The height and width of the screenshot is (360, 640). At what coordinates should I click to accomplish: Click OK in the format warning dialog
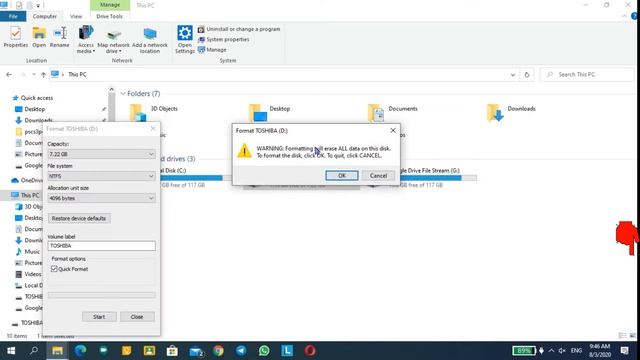pyautogui.click(x=342, y=176)
